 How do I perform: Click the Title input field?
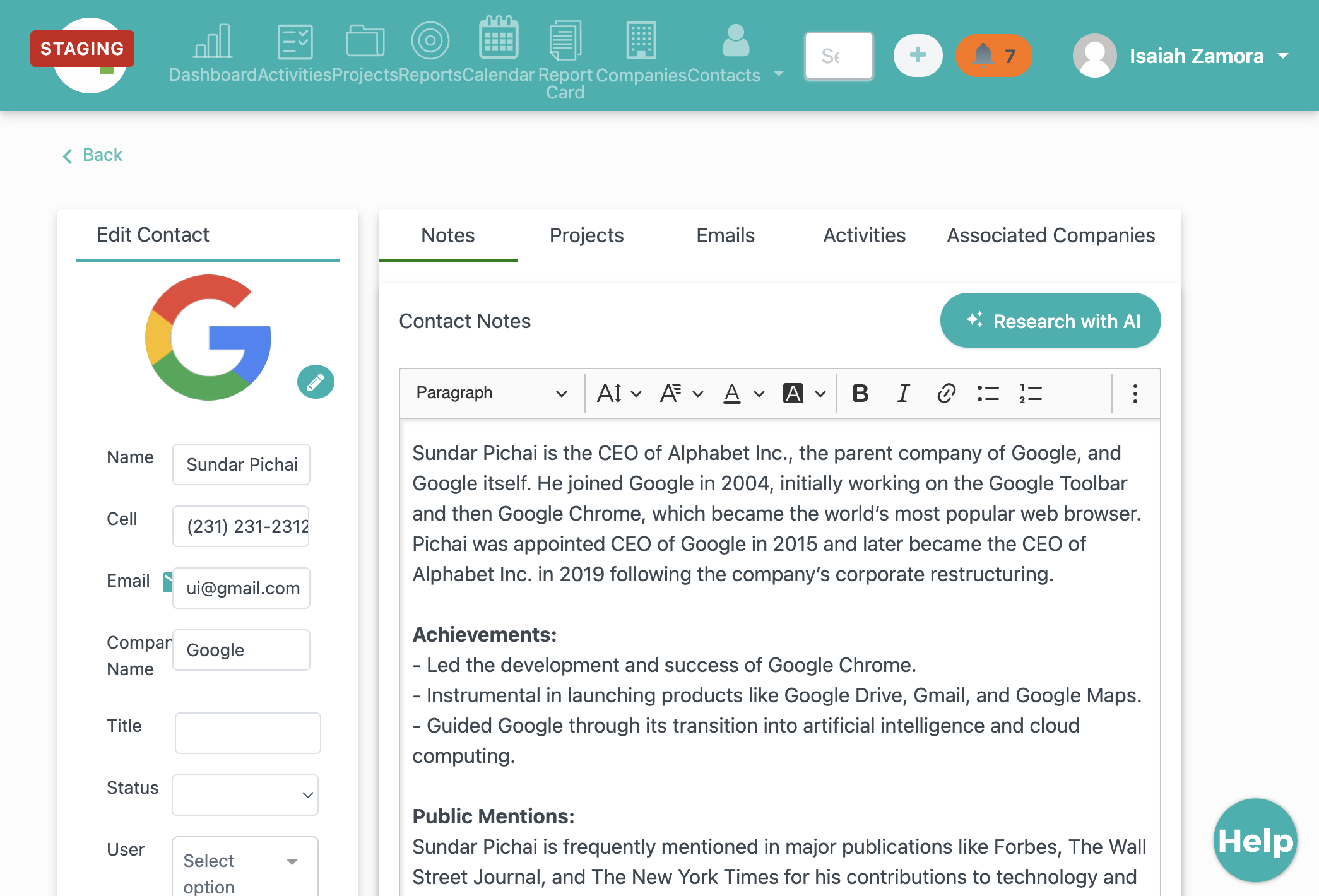[x=247, y=733]
